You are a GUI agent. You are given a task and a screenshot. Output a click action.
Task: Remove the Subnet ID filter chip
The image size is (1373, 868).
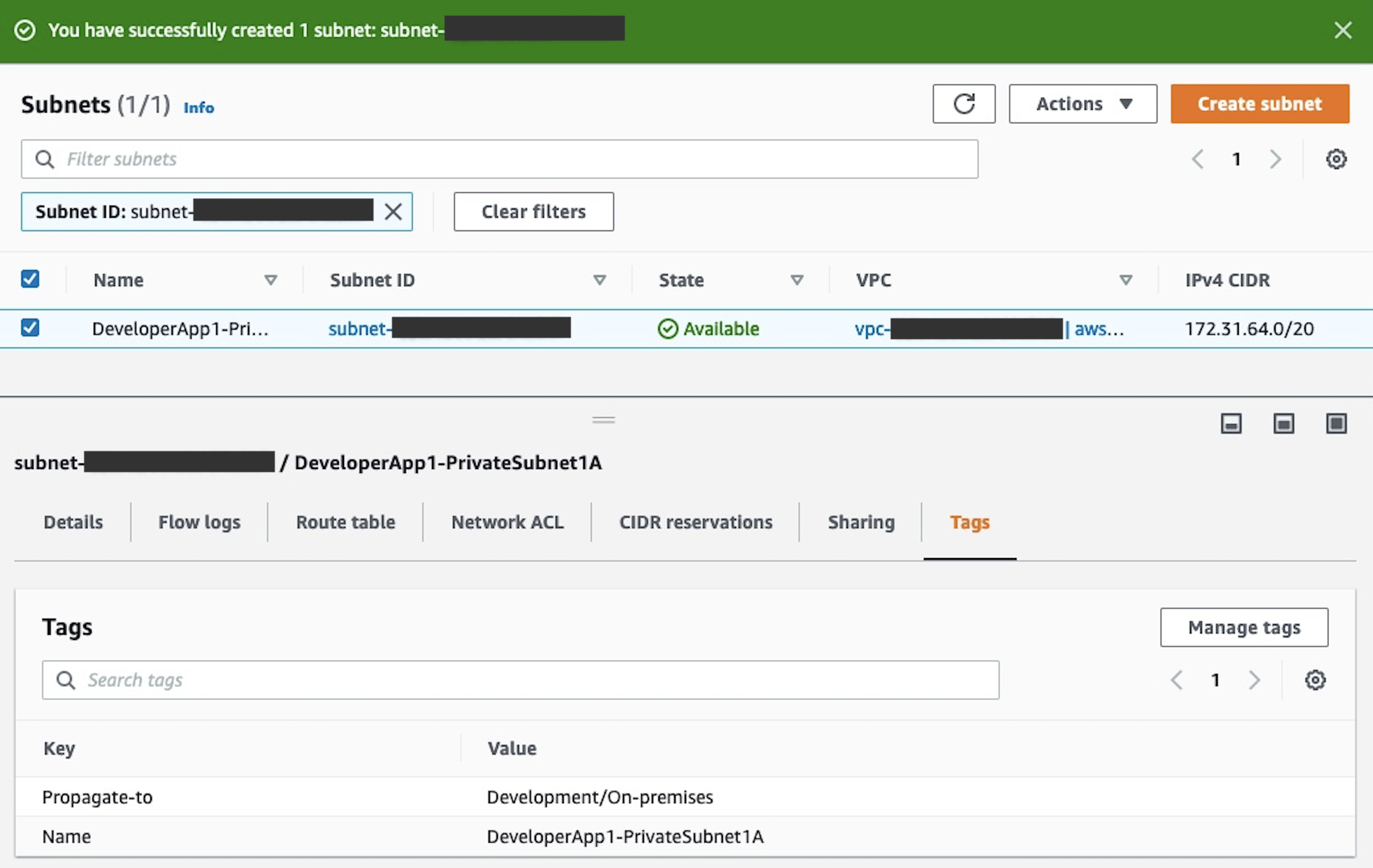[x=393, y=211]
